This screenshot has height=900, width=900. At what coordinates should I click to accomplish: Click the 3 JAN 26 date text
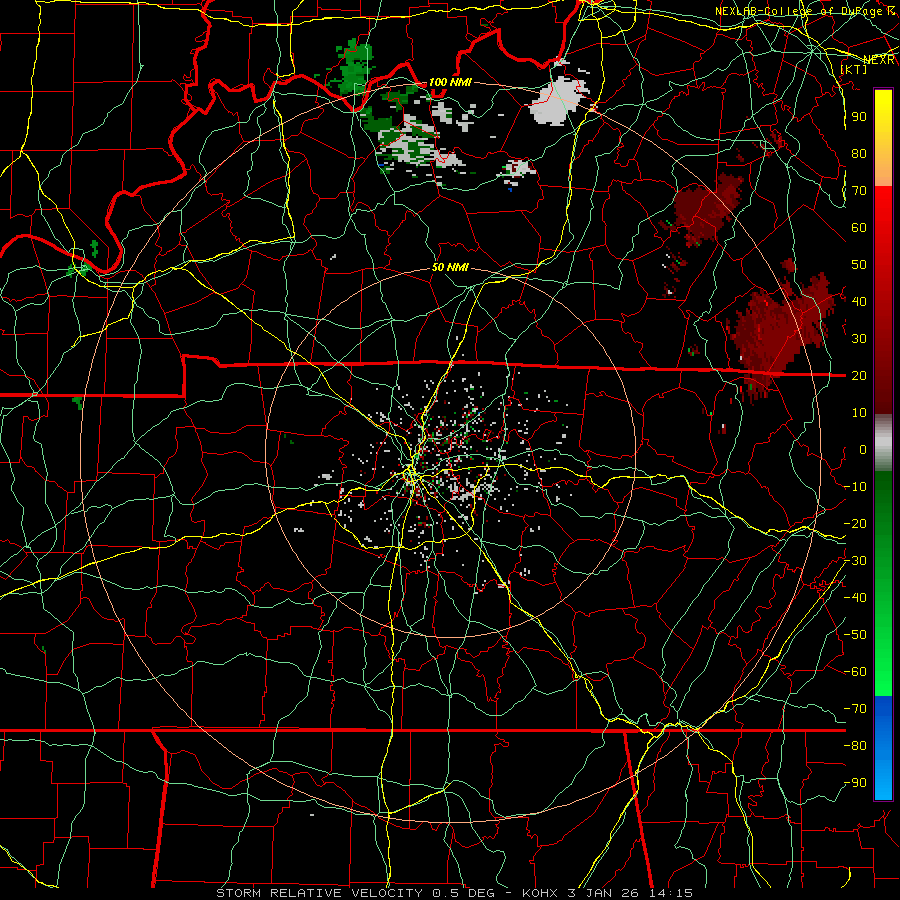606,893
